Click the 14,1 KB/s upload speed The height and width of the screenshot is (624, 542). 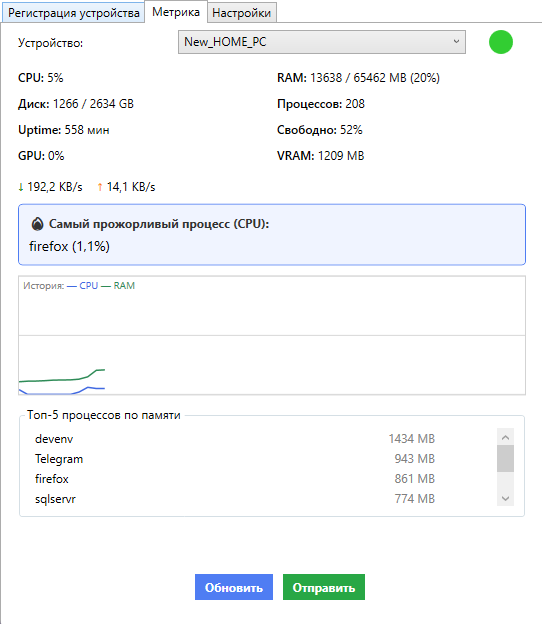[131, 187]
